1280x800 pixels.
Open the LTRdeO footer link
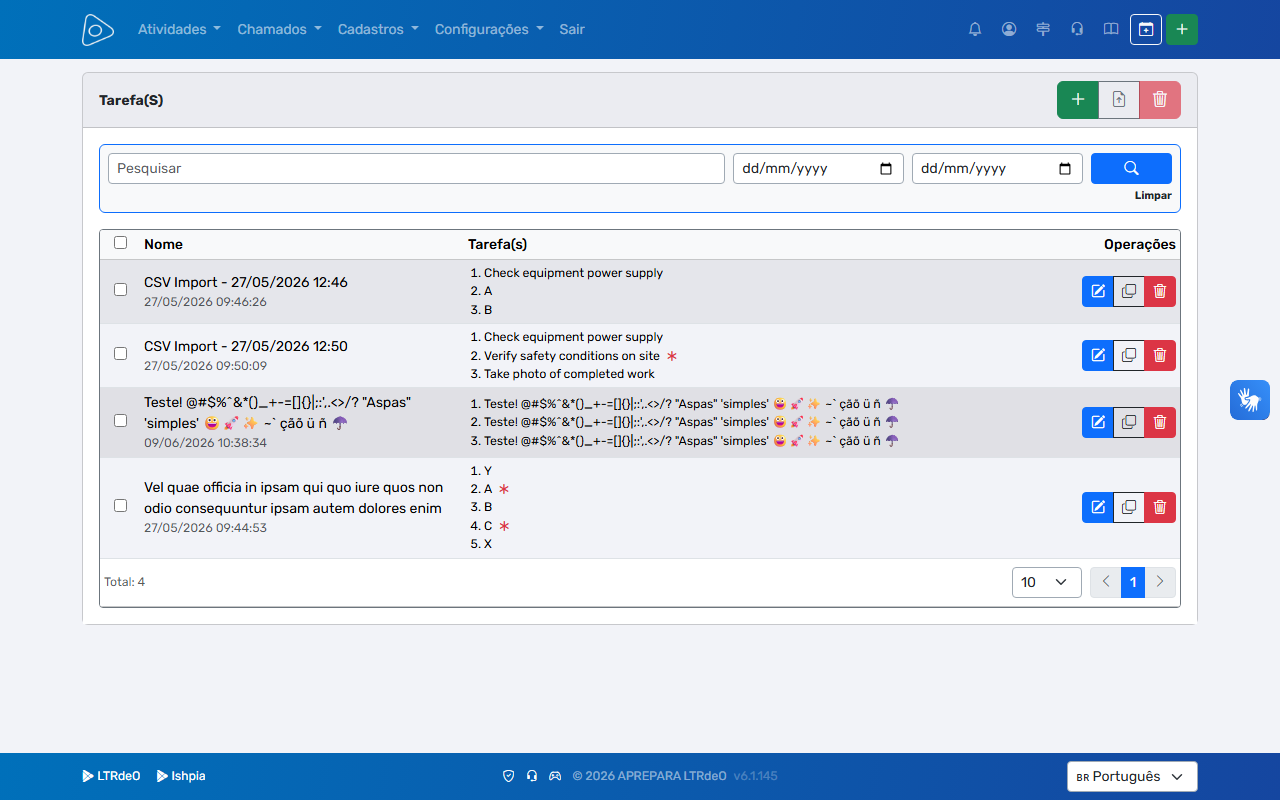(111, 776)
